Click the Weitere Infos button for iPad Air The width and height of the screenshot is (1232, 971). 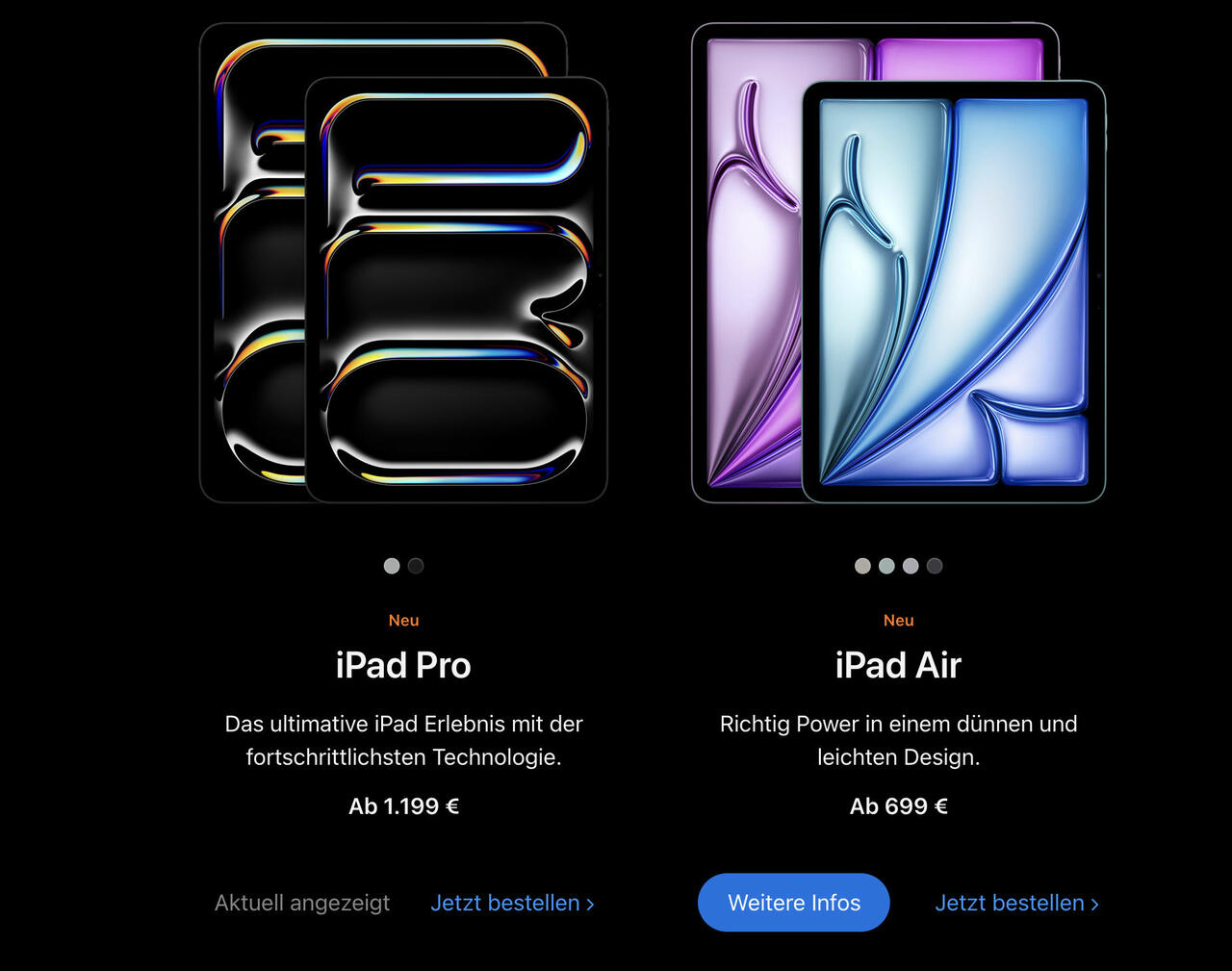click(794, 903)
